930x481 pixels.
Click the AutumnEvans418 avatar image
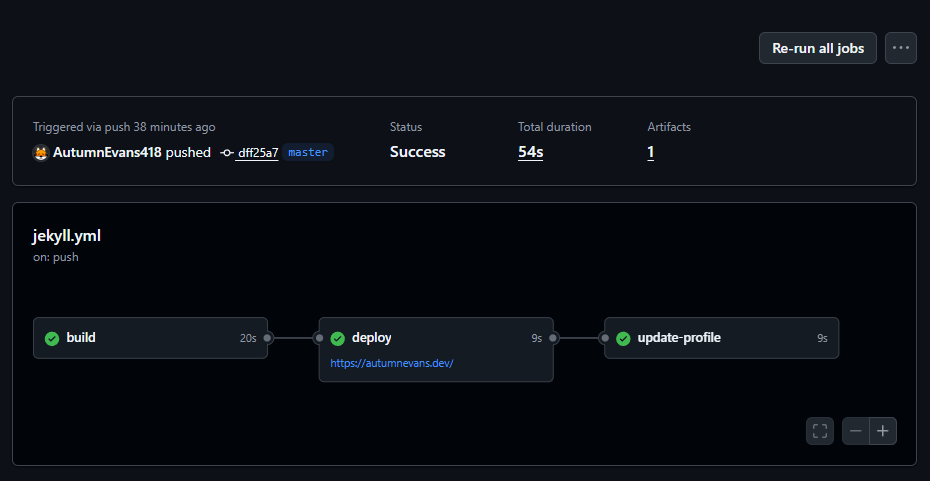tap(41, 153)
